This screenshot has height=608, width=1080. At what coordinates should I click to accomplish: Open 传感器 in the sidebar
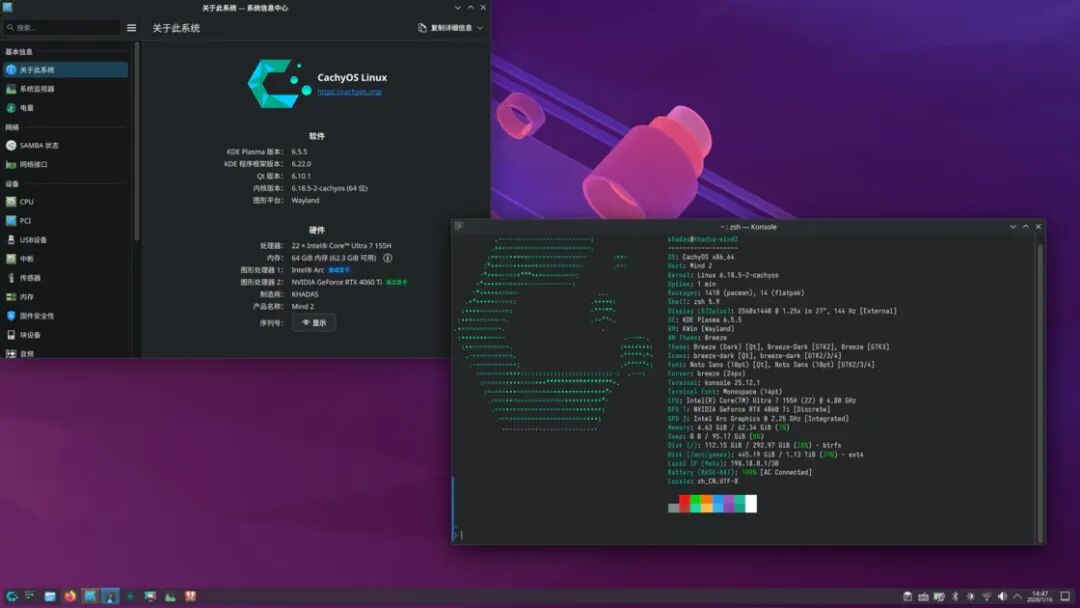point(65,277)
